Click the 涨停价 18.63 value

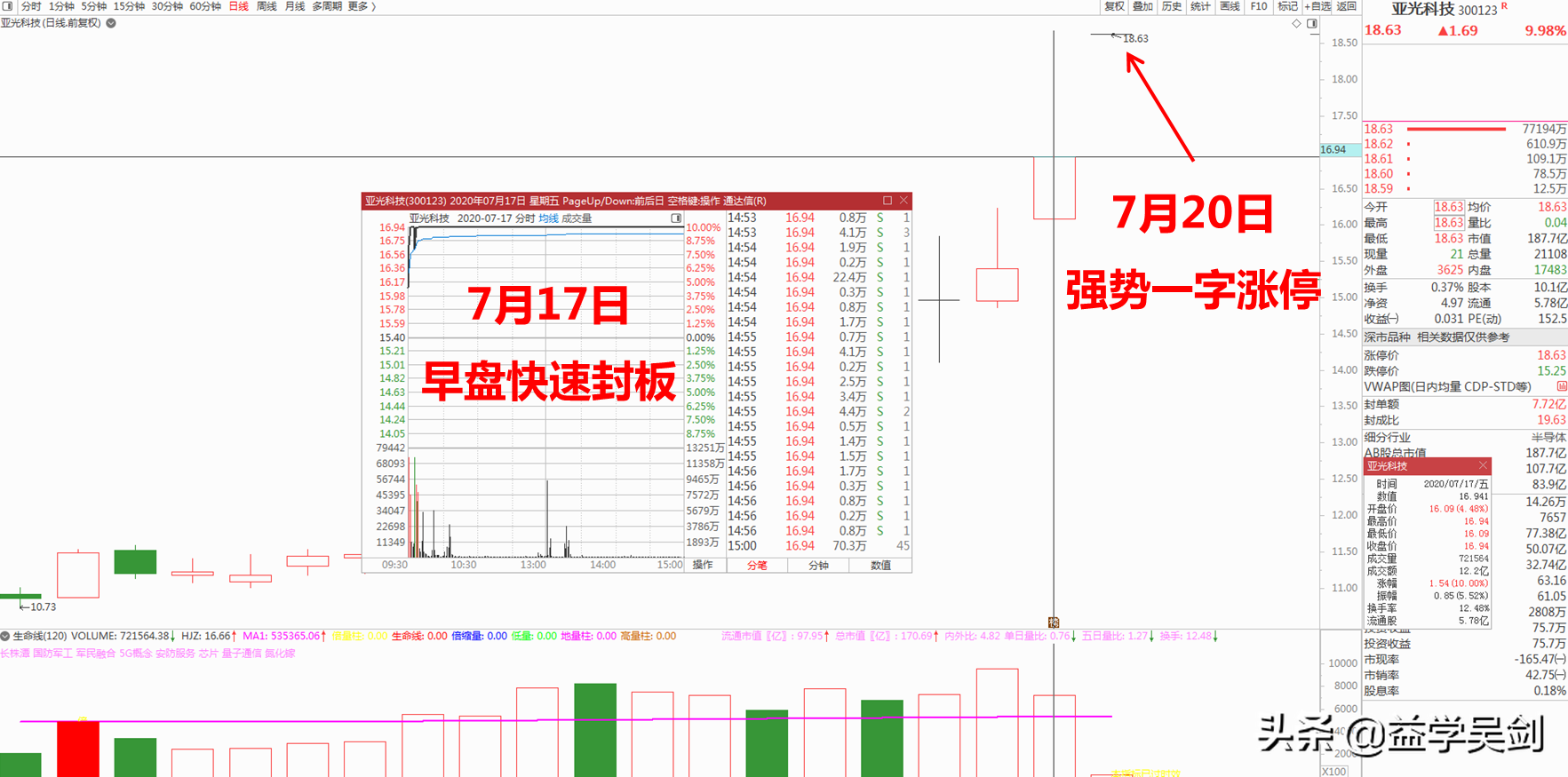pos(1551,355)
